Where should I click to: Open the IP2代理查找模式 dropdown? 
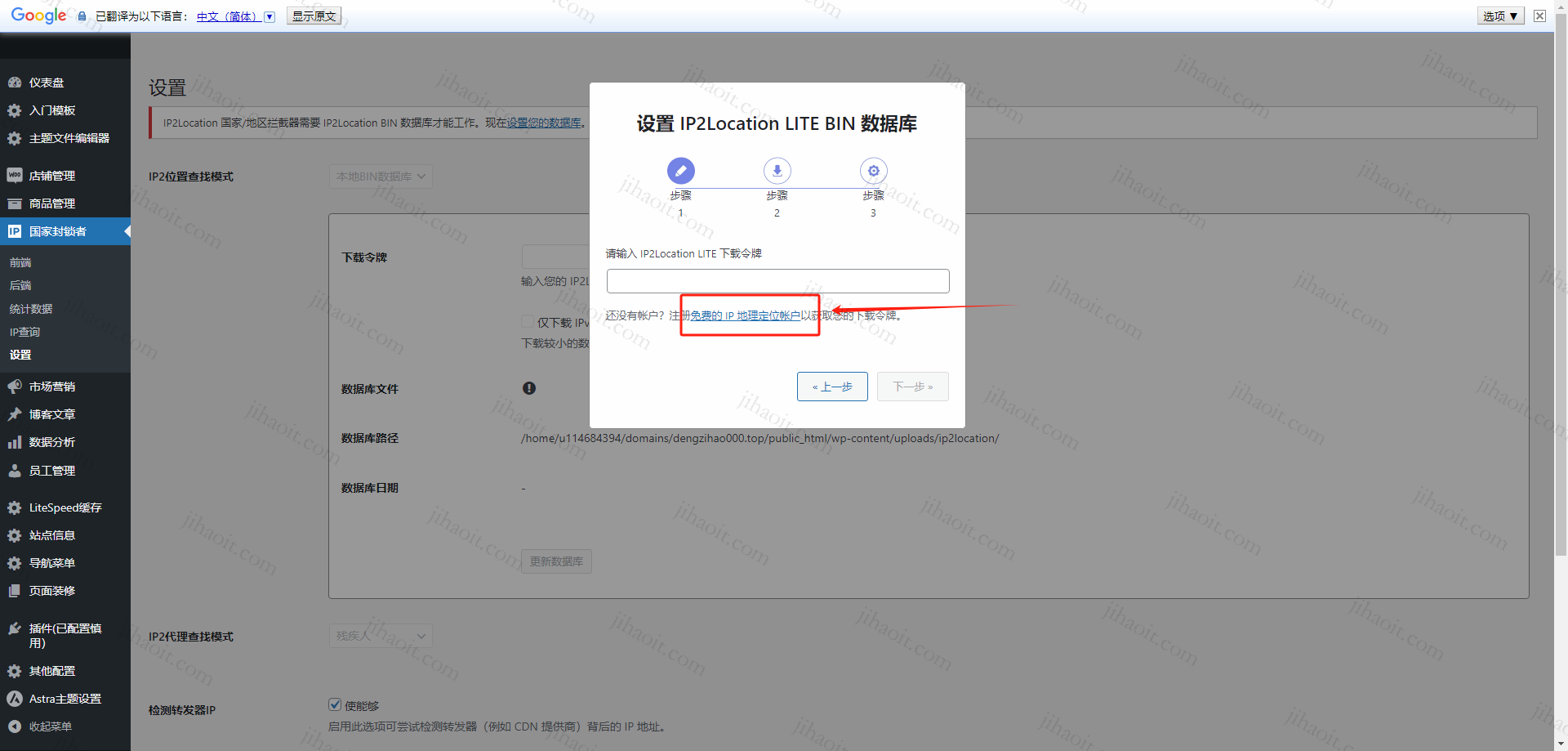(381, 636)
